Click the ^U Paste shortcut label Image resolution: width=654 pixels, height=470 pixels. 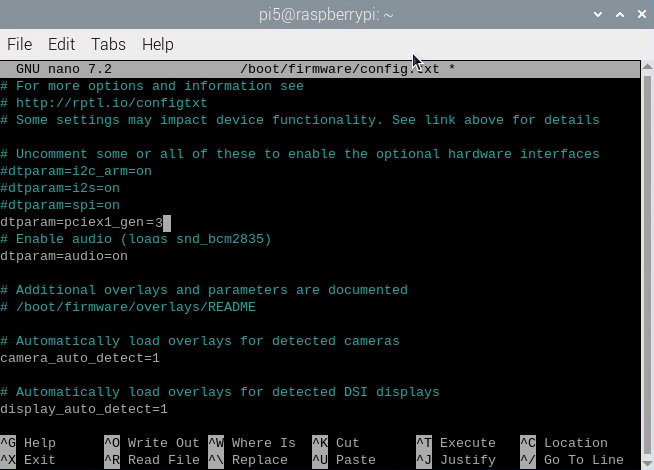click(x=344, y=460)
